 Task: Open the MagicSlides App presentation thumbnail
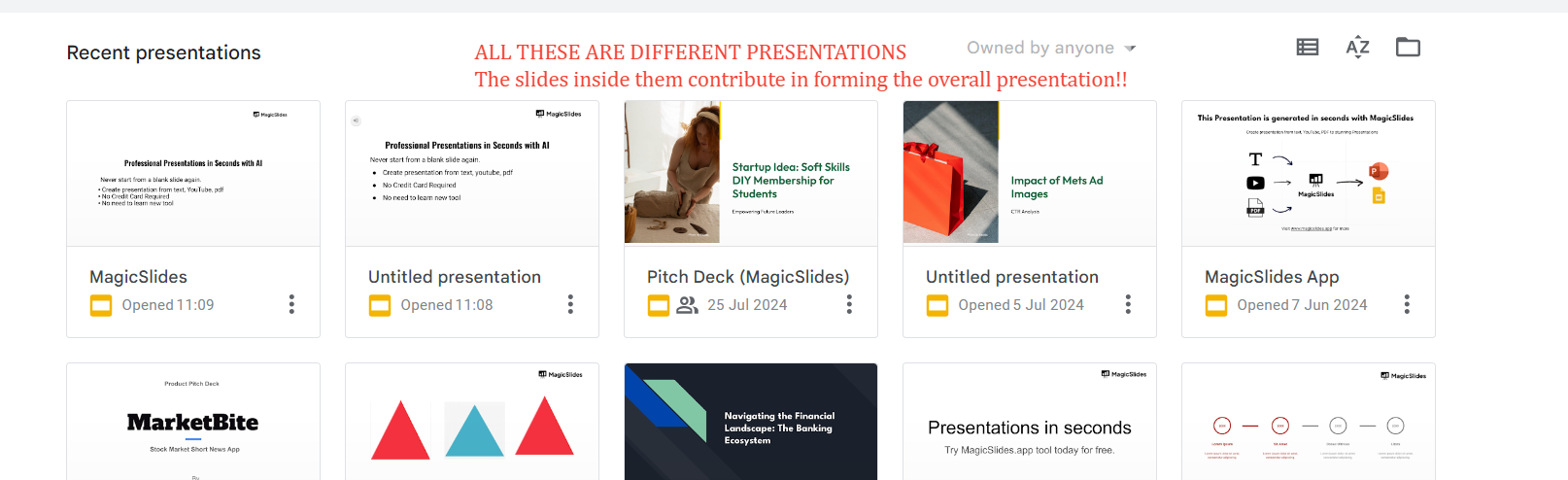[1309, 173]
